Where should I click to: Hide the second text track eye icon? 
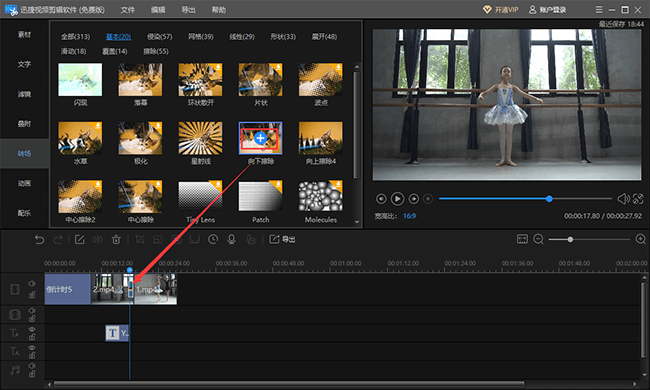(32, 348)
